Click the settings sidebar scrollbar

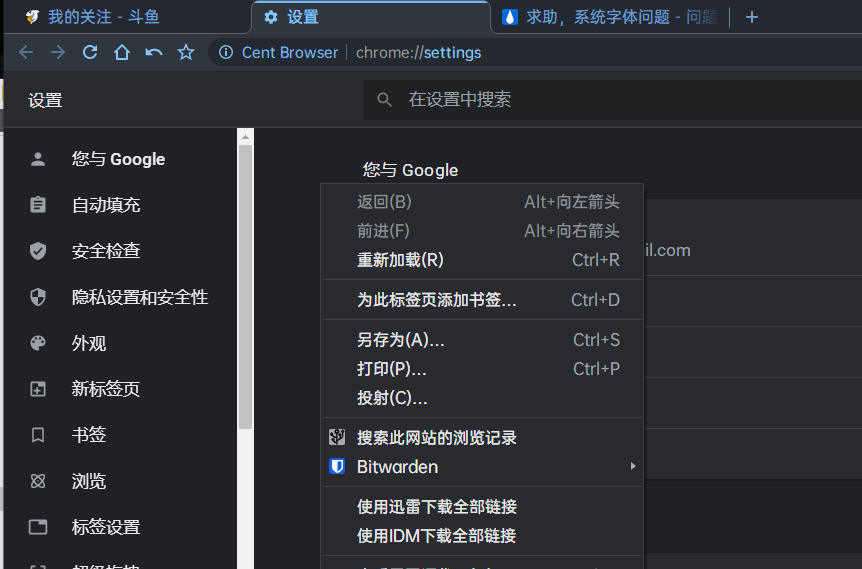(245, 290)
